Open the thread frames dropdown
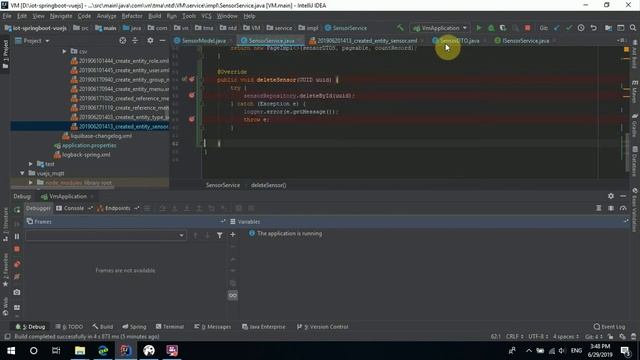640x360 pixels. pyautogui.click(x=105, y=235)
